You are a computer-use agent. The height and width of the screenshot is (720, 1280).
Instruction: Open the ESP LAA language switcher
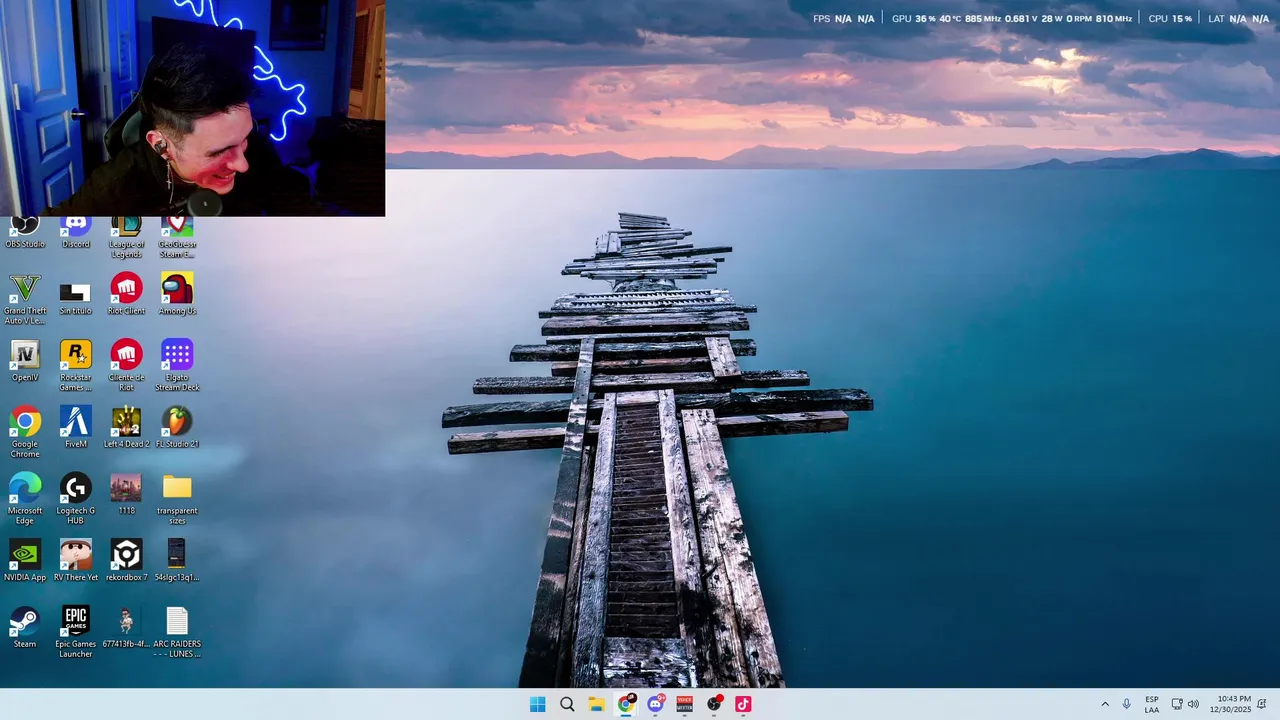coord(1152,704)
